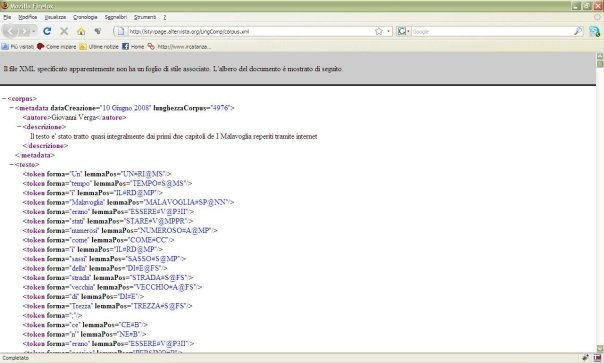Collapse the metadata node
604x363 pixels.
pyautogui.click(x=12, y=108)
